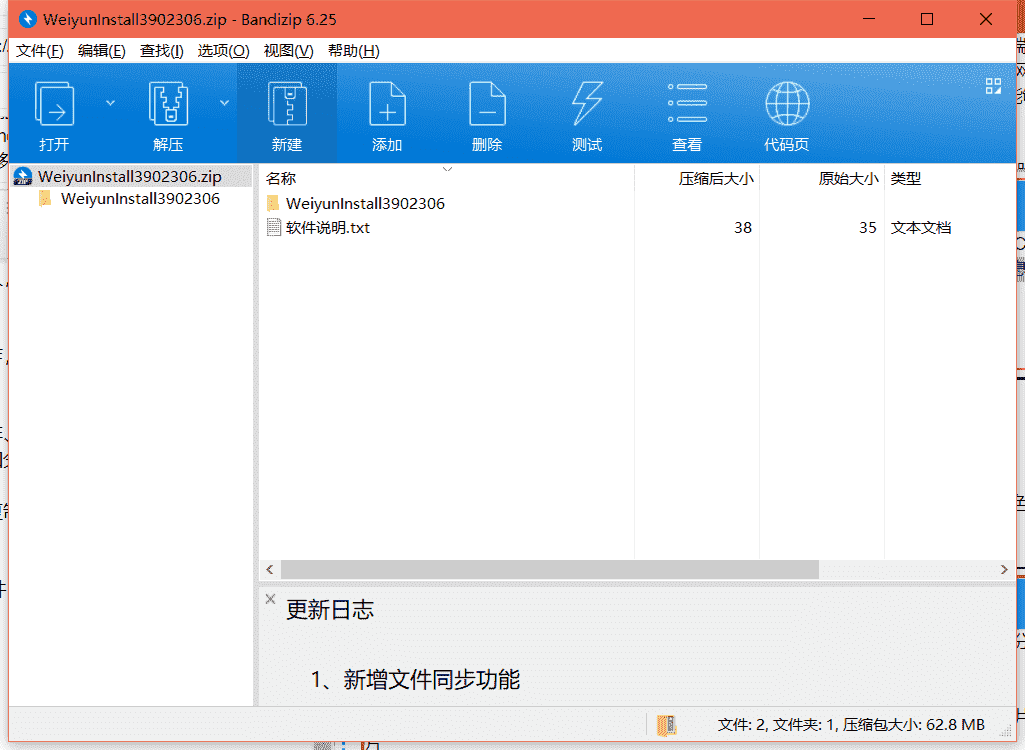The height and width of the screenshot is (750, 1025).
Task: Click original size value 35
Action: click(x=867, y=228)
